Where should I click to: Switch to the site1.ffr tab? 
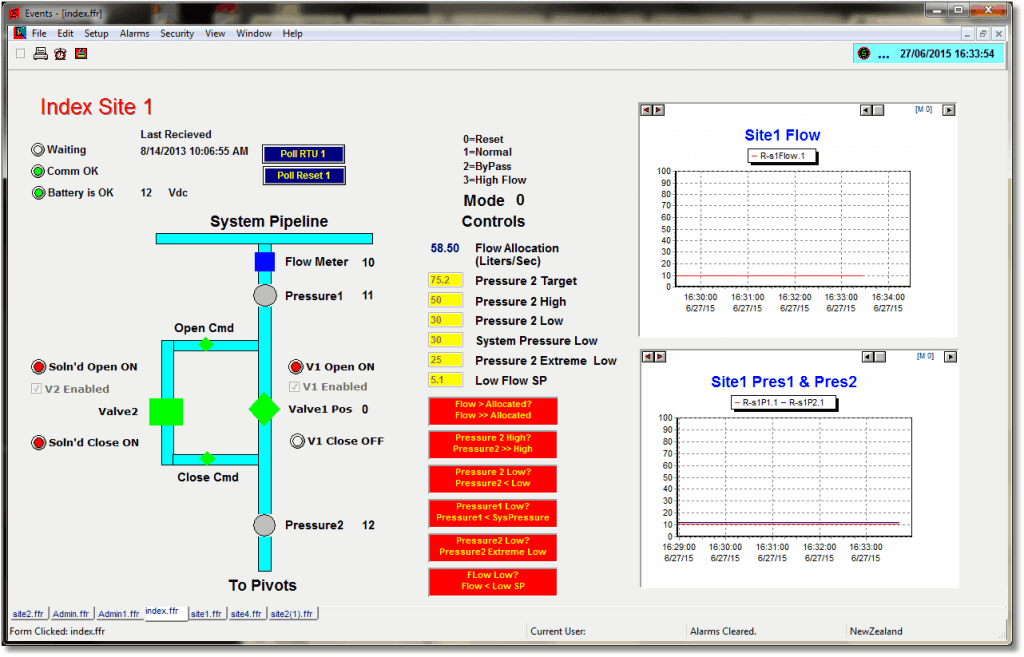click(206, 613)
